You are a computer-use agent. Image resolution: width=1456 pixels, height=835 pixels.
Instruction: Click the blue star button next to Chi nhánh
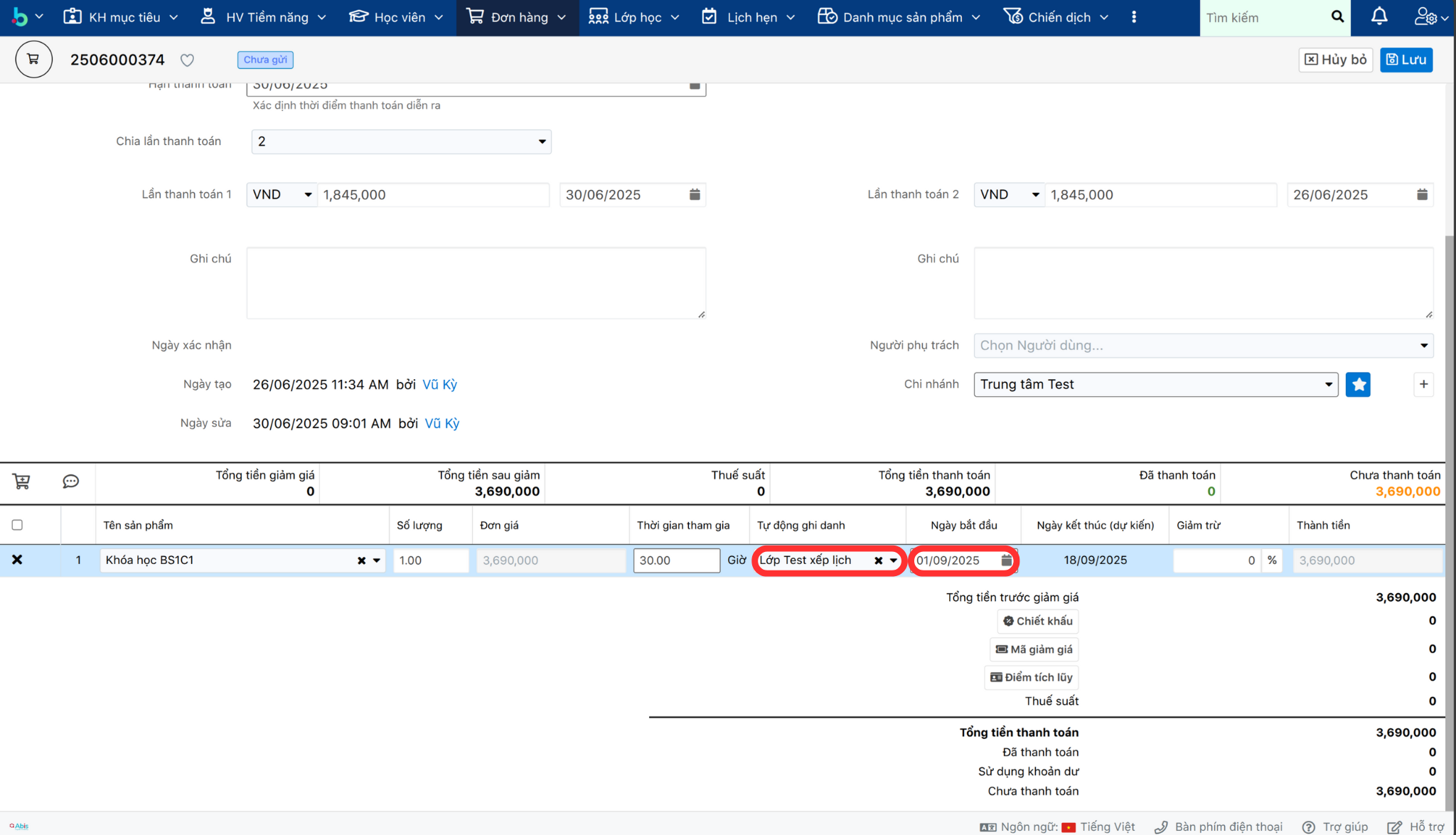[1357, 385]
